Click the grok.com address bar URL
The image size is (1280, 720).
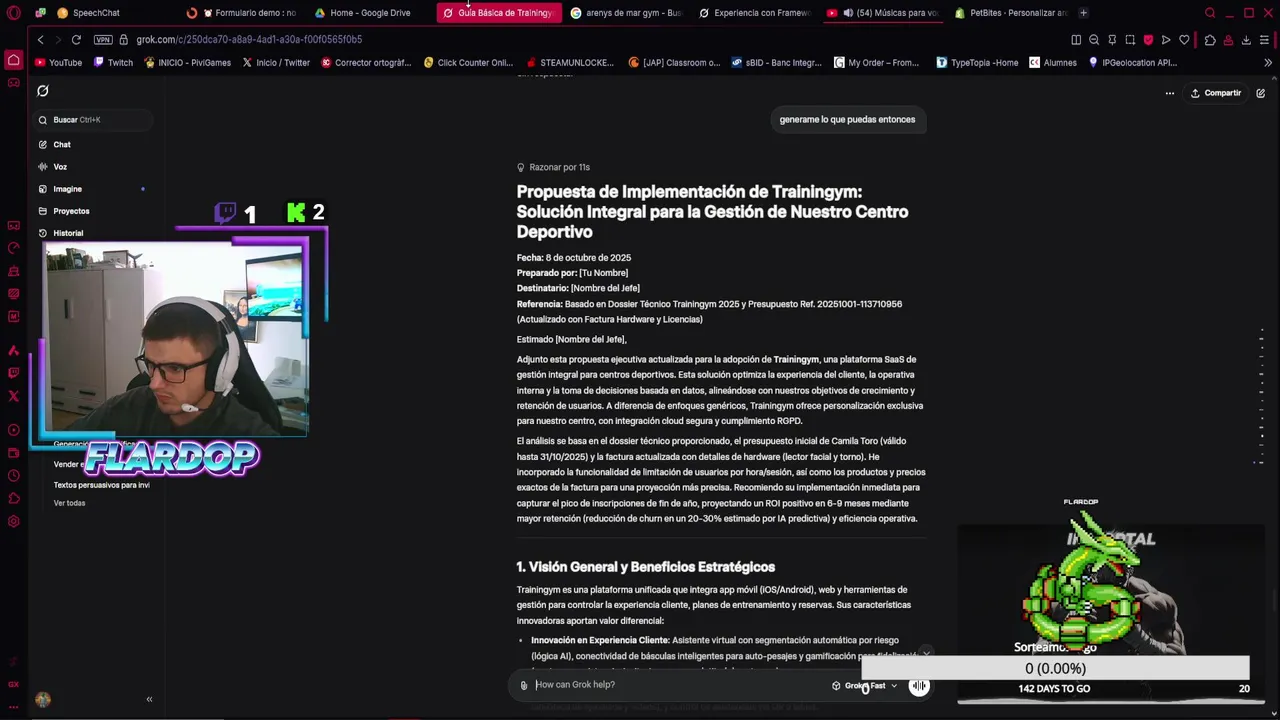coord(249,40)
